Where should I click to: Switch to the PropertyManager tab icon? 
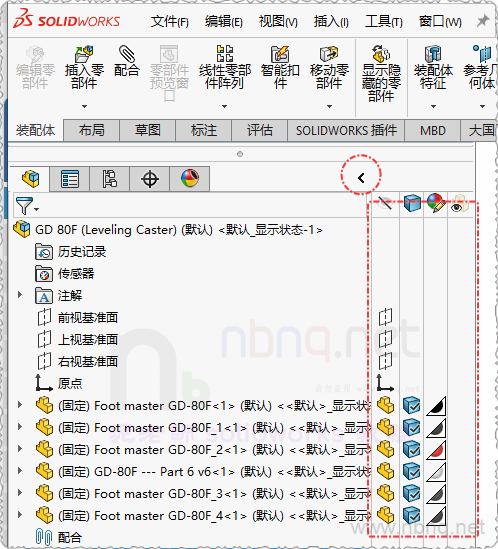70,179
